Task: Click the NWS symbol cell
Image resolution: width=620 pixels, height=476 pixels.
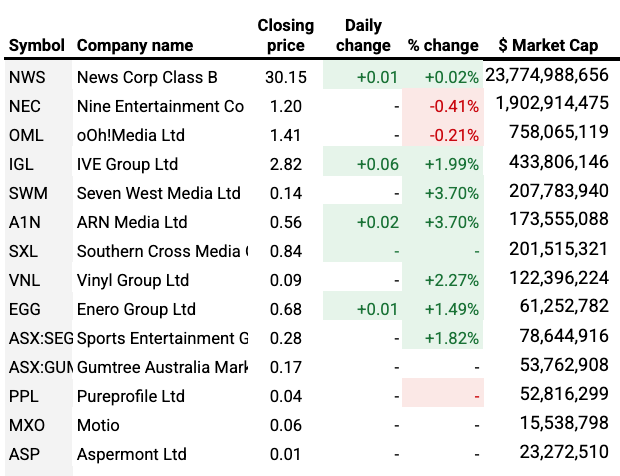Action: click(26, 77)
